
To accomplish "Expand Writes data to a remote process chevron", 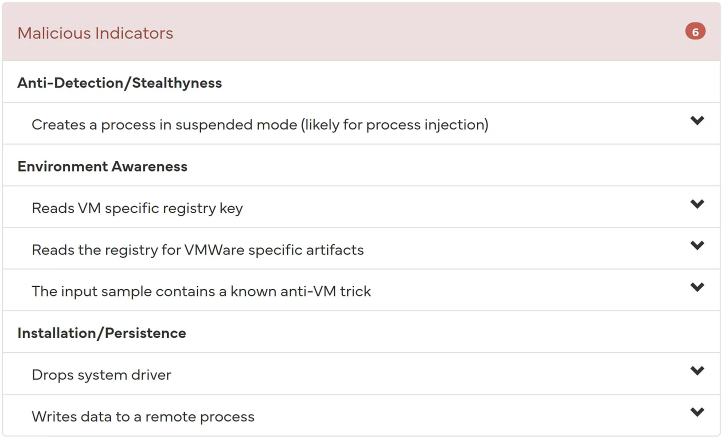I will pos(697,412).
